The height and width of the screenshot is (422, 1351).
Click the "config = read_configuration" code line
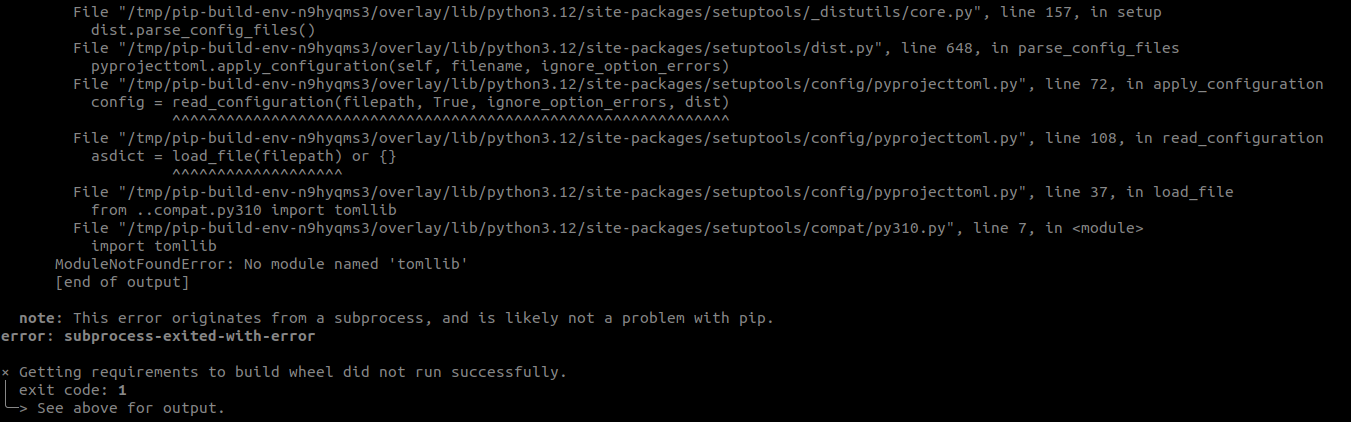point(410,102)
